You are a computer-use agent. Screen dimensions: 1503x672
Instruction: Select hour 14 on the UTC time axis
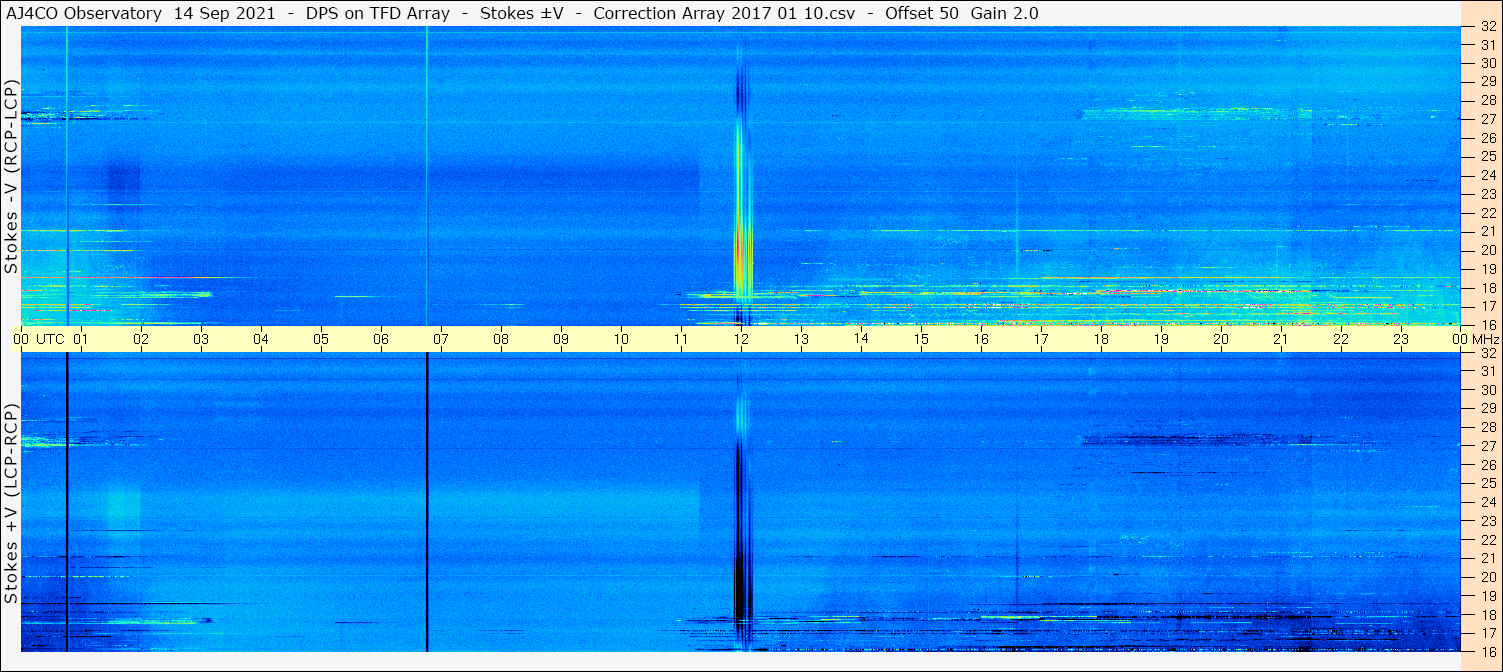click(861, 339)
